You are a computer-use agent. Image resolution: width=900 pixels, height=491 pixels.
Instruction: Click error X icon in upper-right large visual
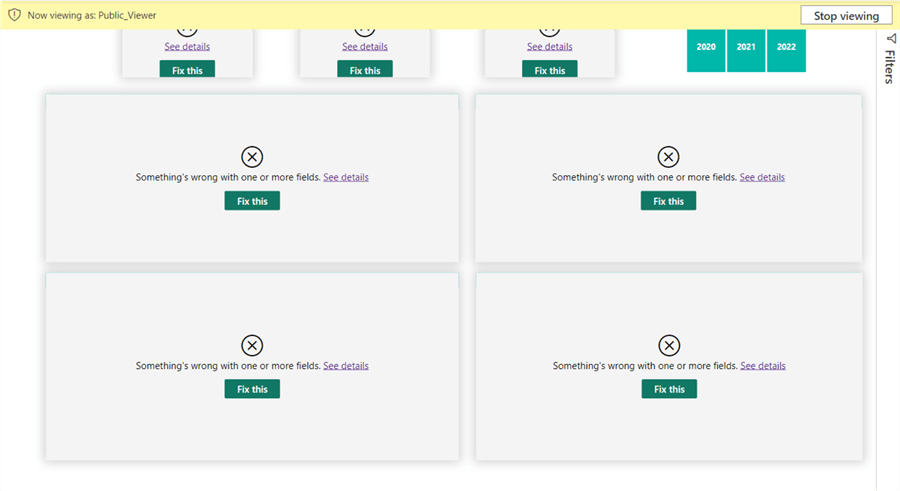[668, 157]
